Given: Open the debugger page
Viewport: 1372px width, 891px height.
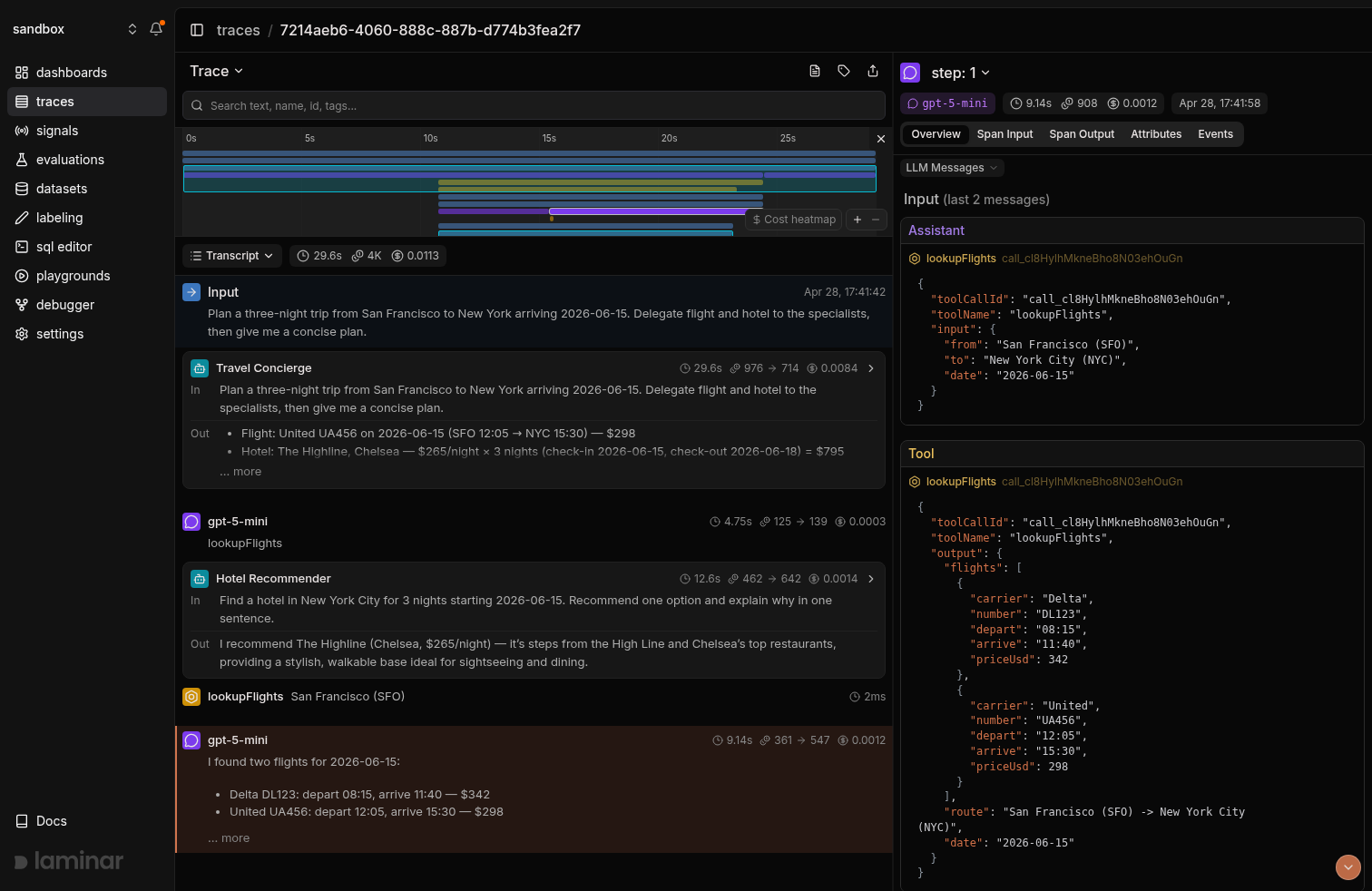Looking at the screenshot, I should click(87, 305).
